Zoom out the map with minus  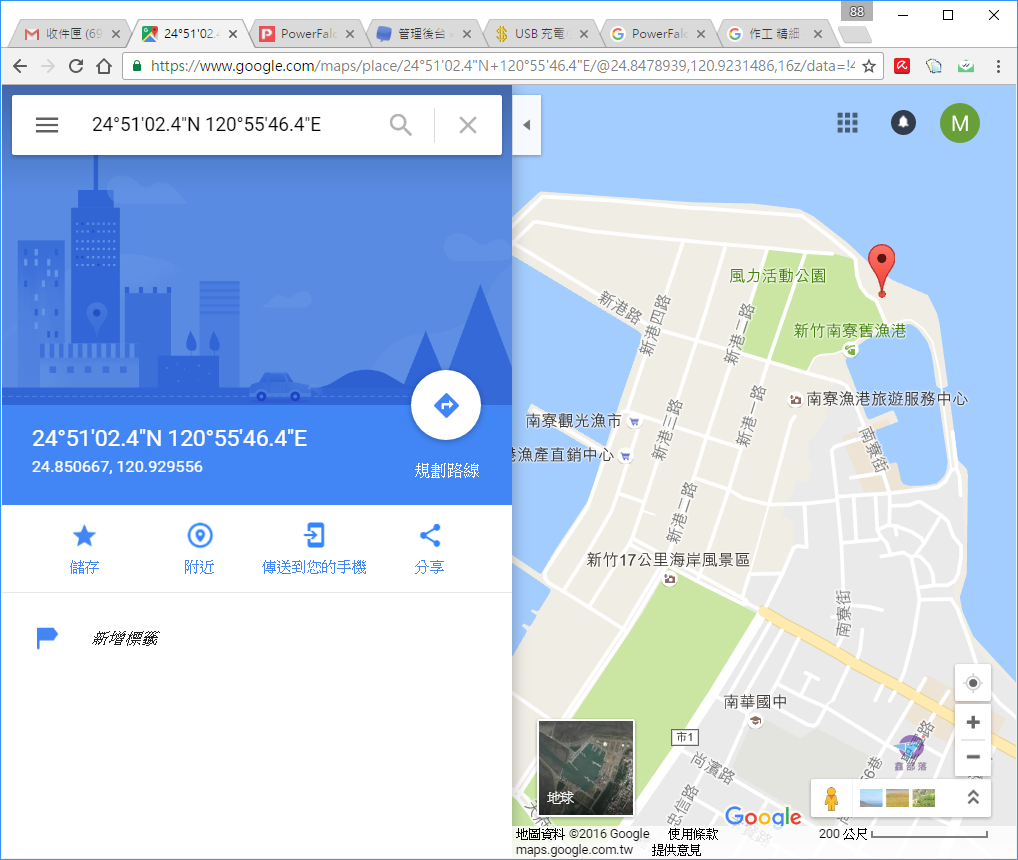973,757
